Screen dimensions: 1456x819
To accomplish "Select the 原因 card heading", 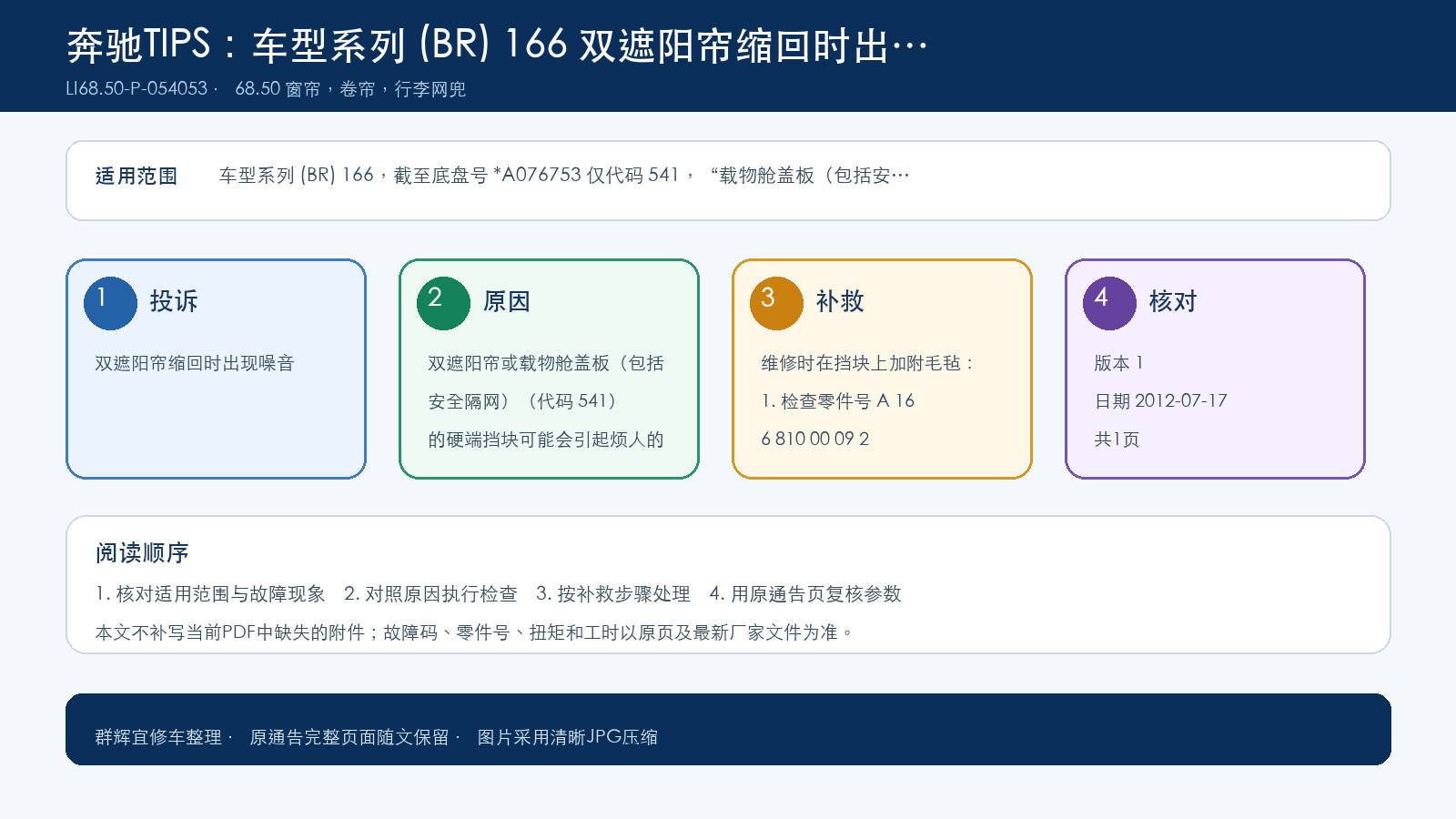I will pyautogui.click(x=507, y=301).
